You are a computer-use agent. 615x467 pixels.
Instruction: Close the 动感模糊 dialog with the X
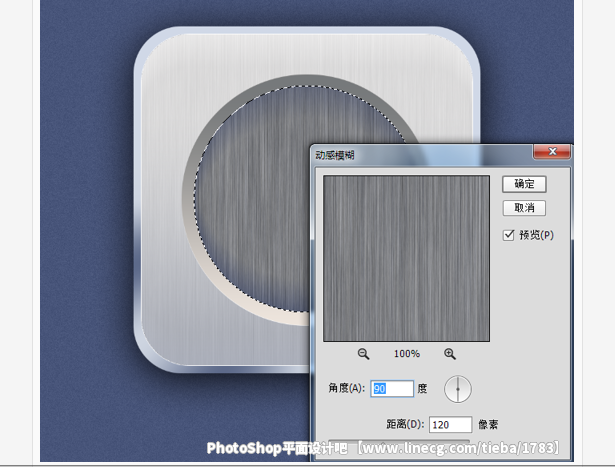coord(552,151)
